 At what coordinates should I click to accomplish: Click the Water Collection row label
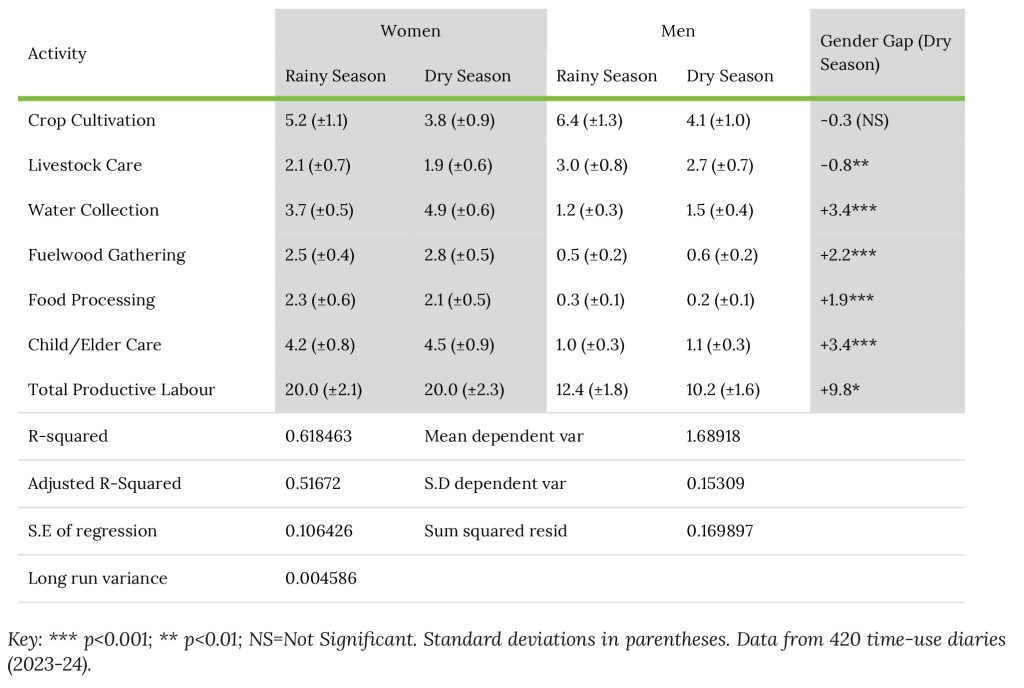93,210
